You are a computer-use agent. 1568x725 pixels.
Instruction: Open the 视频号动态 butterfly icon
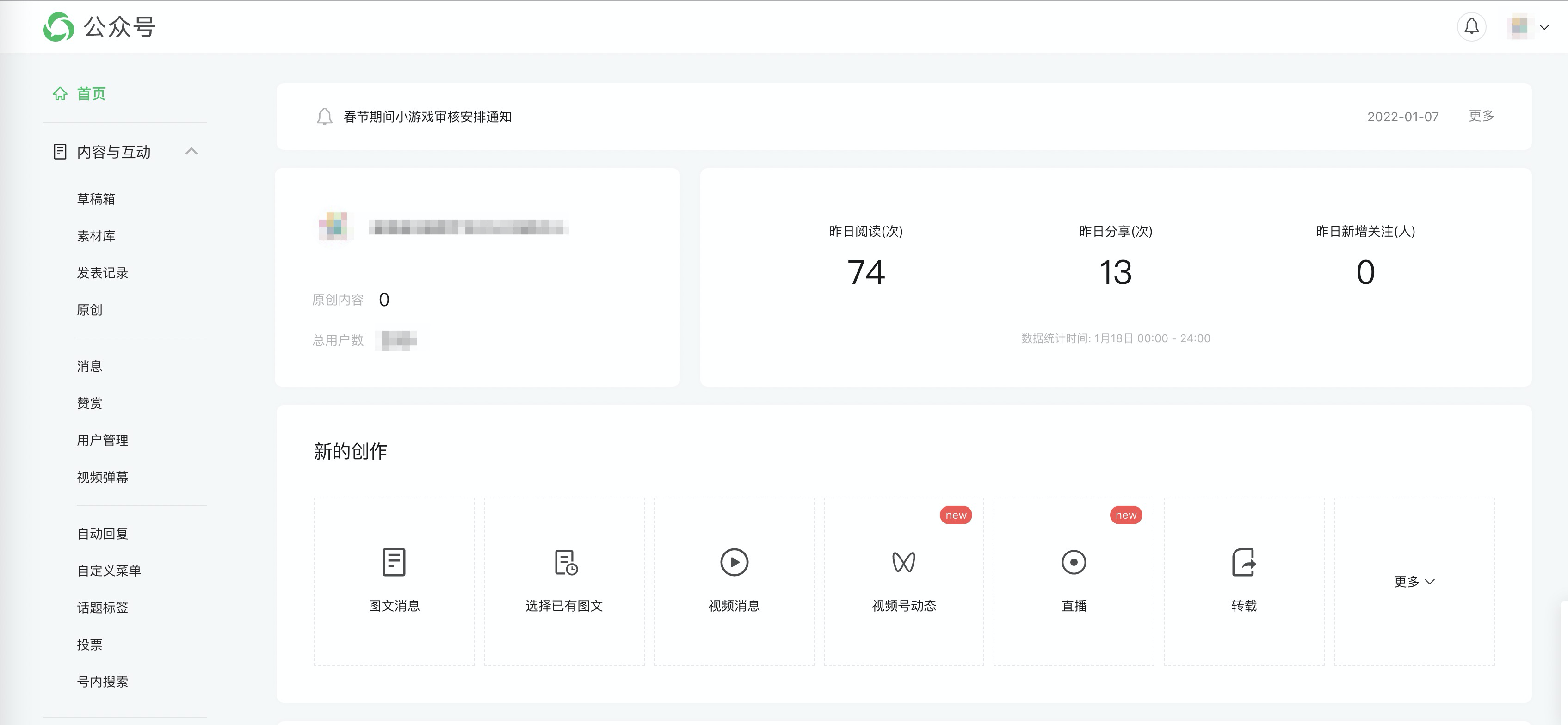903,562
